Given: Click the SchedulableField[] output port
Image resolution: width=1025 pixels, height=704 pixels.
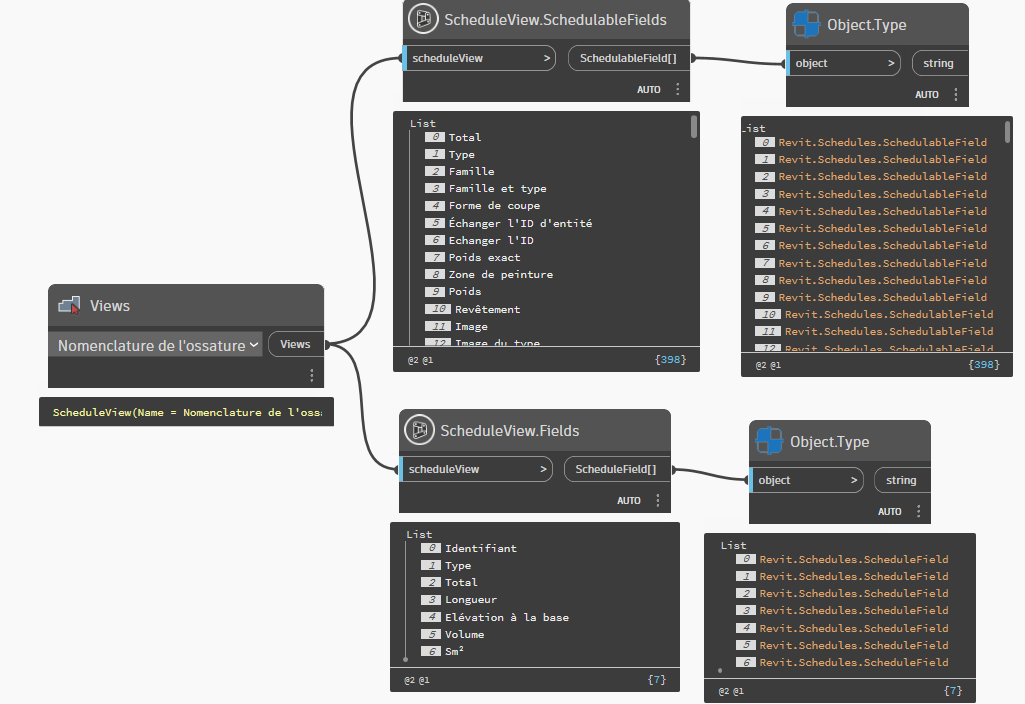Looking at the screenshot, I should click(628, 58).
